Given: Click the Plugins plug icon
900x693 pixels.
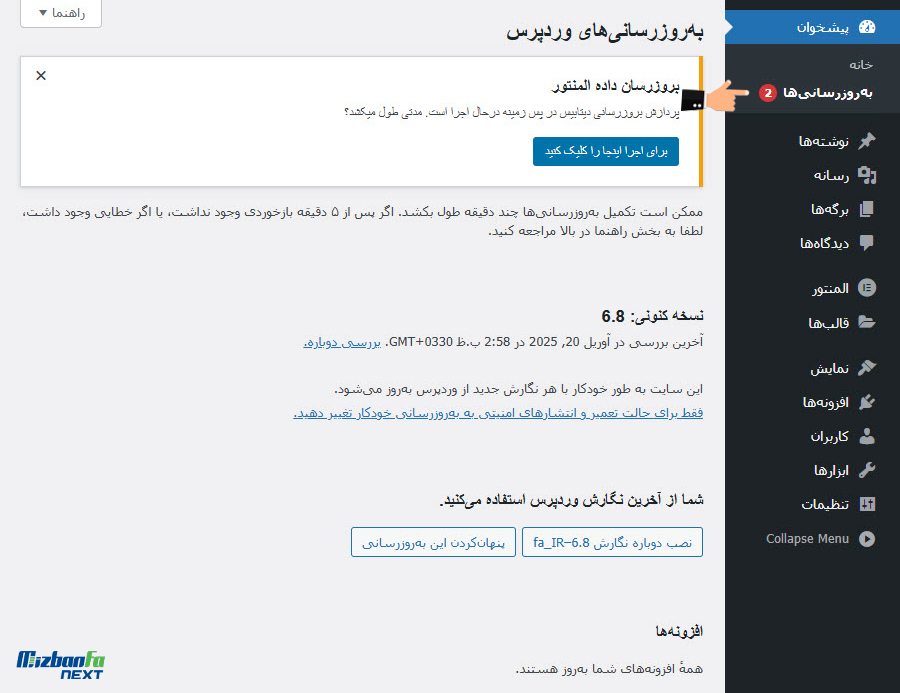Looking at the screenshot, I should point(867,402).
